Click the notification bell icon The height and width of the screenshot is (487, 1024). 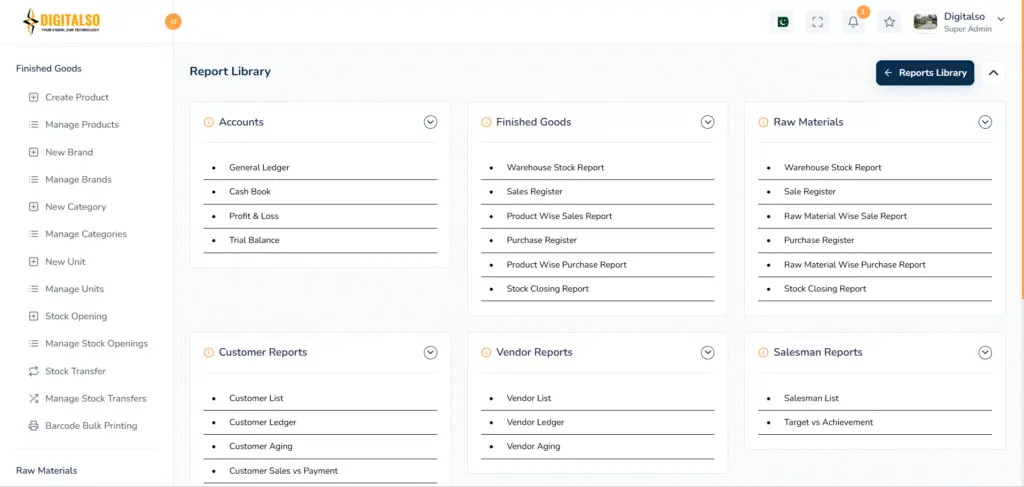(853, 22)
